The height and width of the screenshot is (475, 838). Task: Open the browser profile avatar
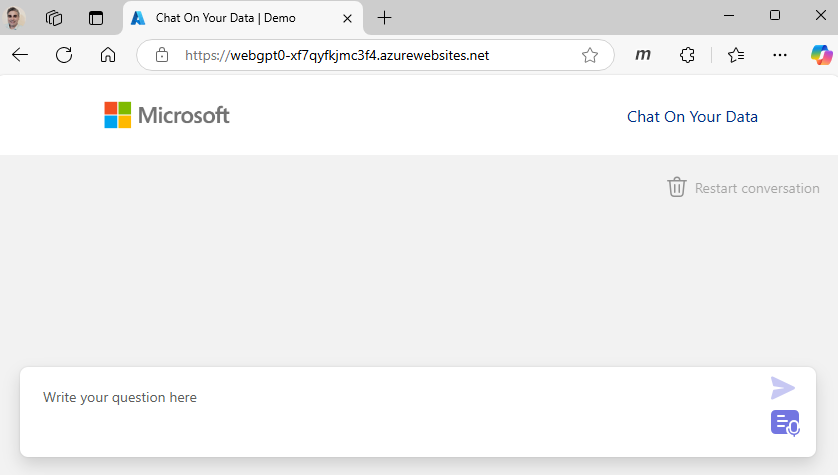pyautogui.click(x=14, y=17)
